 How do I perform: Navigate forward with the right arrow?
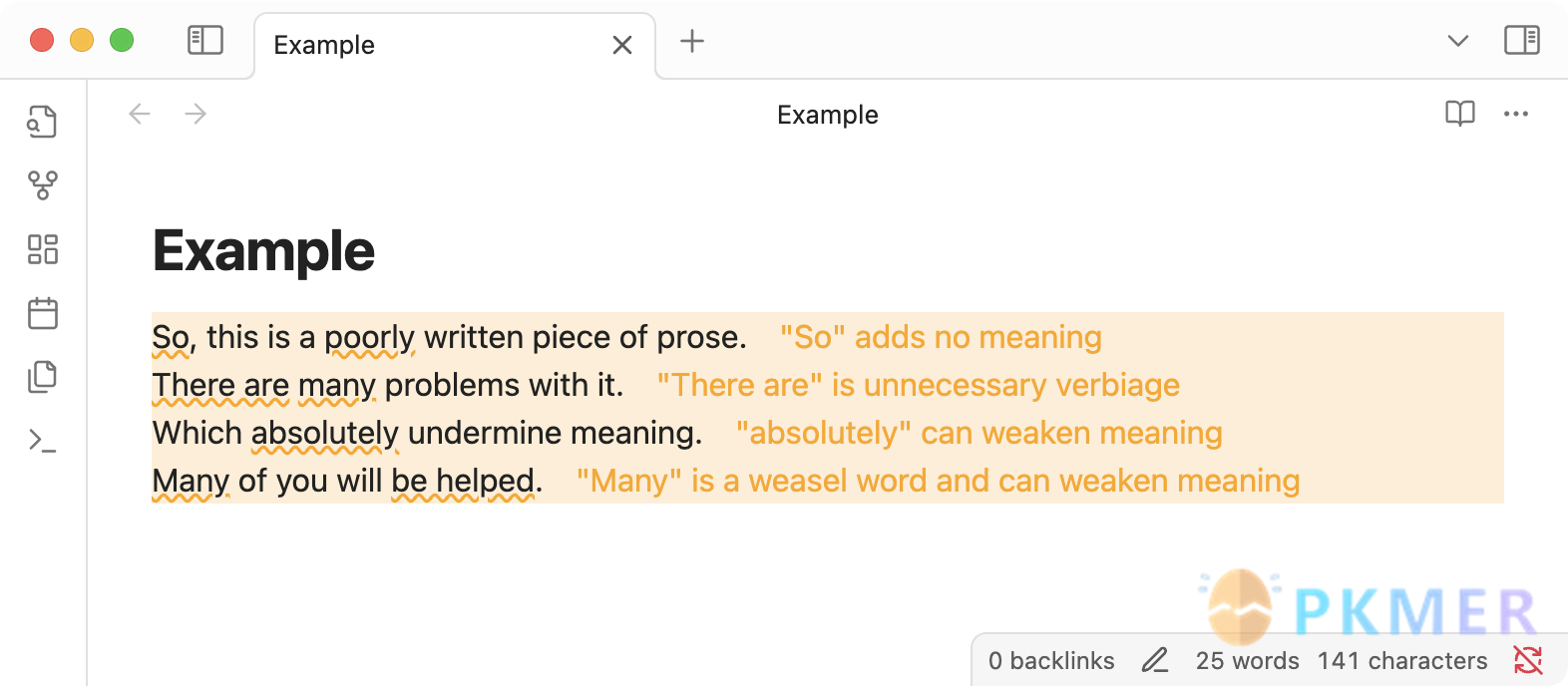point(196,114)
